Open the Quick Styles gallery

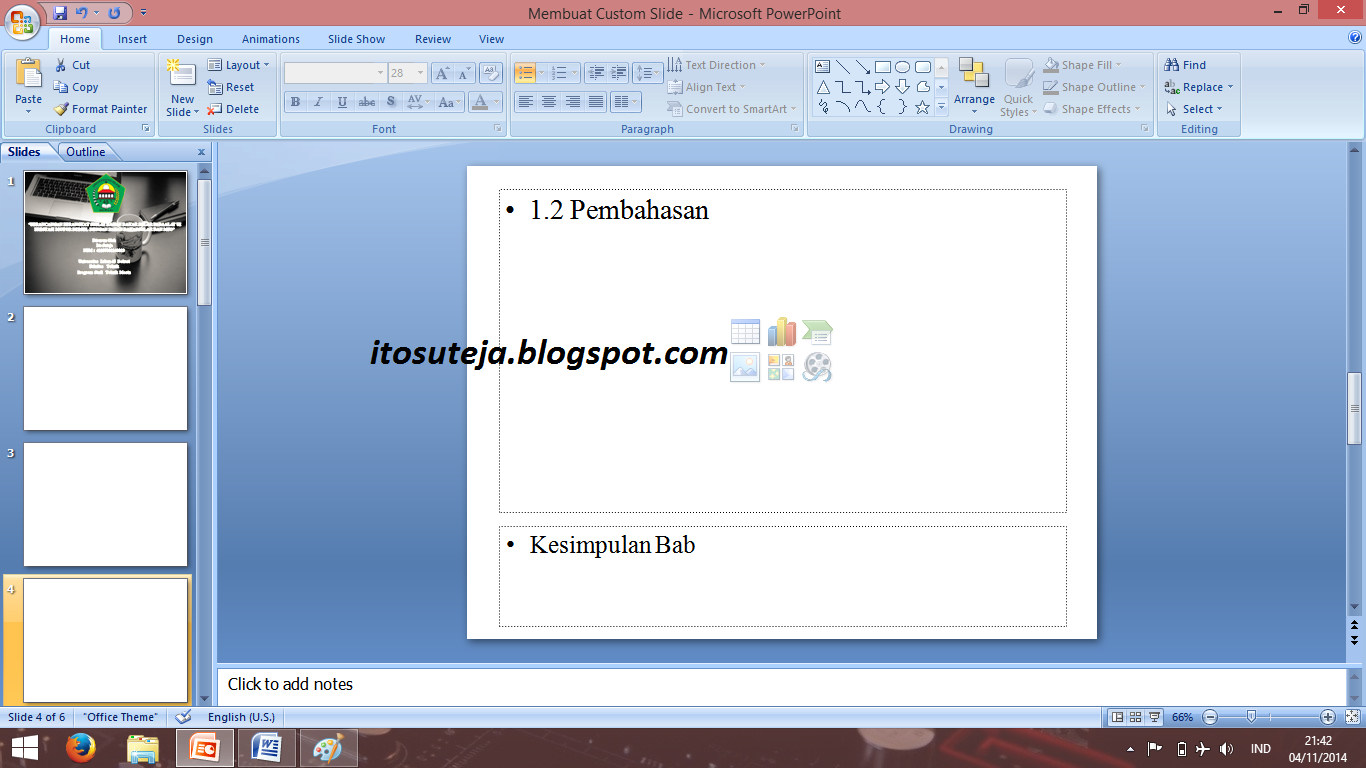(x=1018, y=87)
